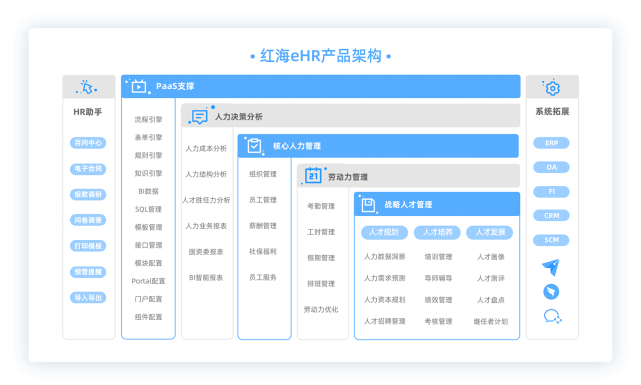Click the 表单引擎 item
This screenshot has height=385, width=641.
tap(148, 137)
